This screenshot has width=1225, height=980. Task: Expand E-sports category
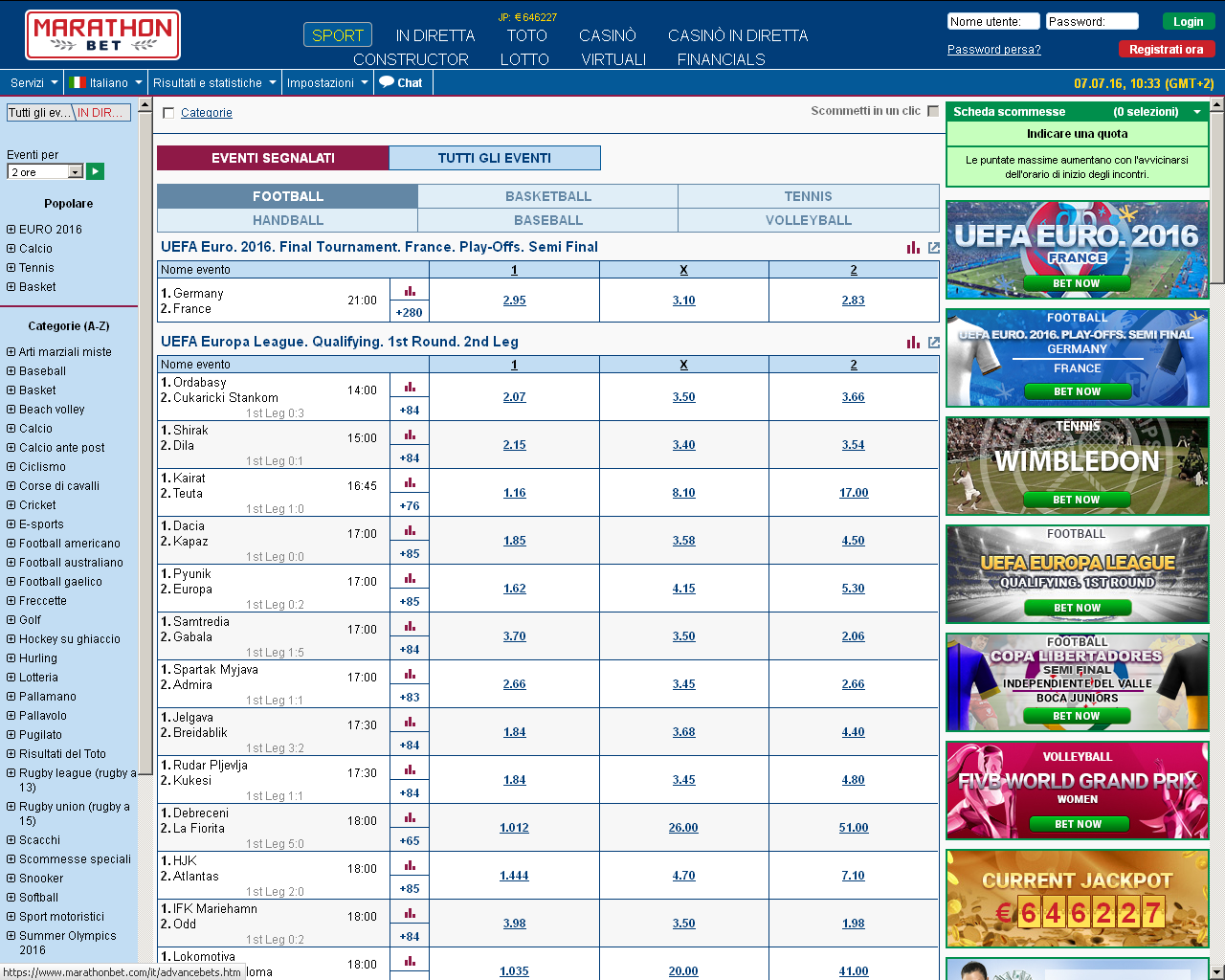[x=11, y=524]
